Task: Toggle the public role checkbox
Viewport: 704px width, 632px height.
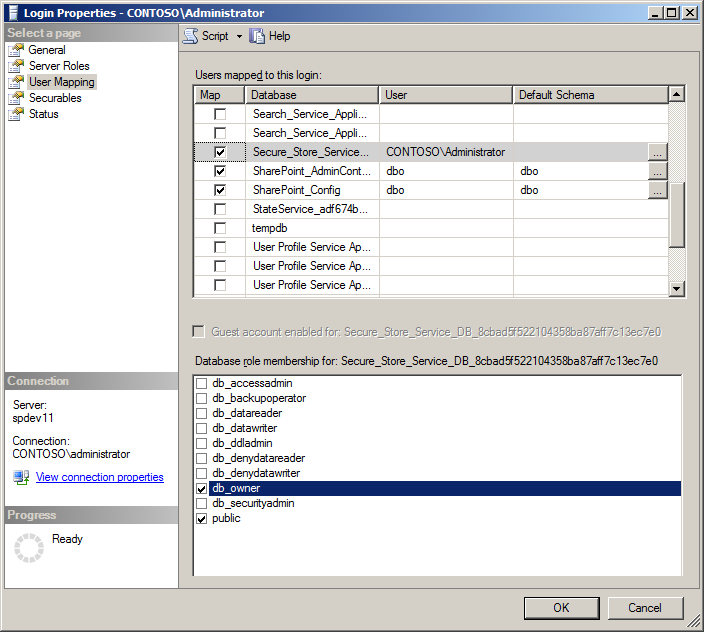Action: (x=202, y=518)
